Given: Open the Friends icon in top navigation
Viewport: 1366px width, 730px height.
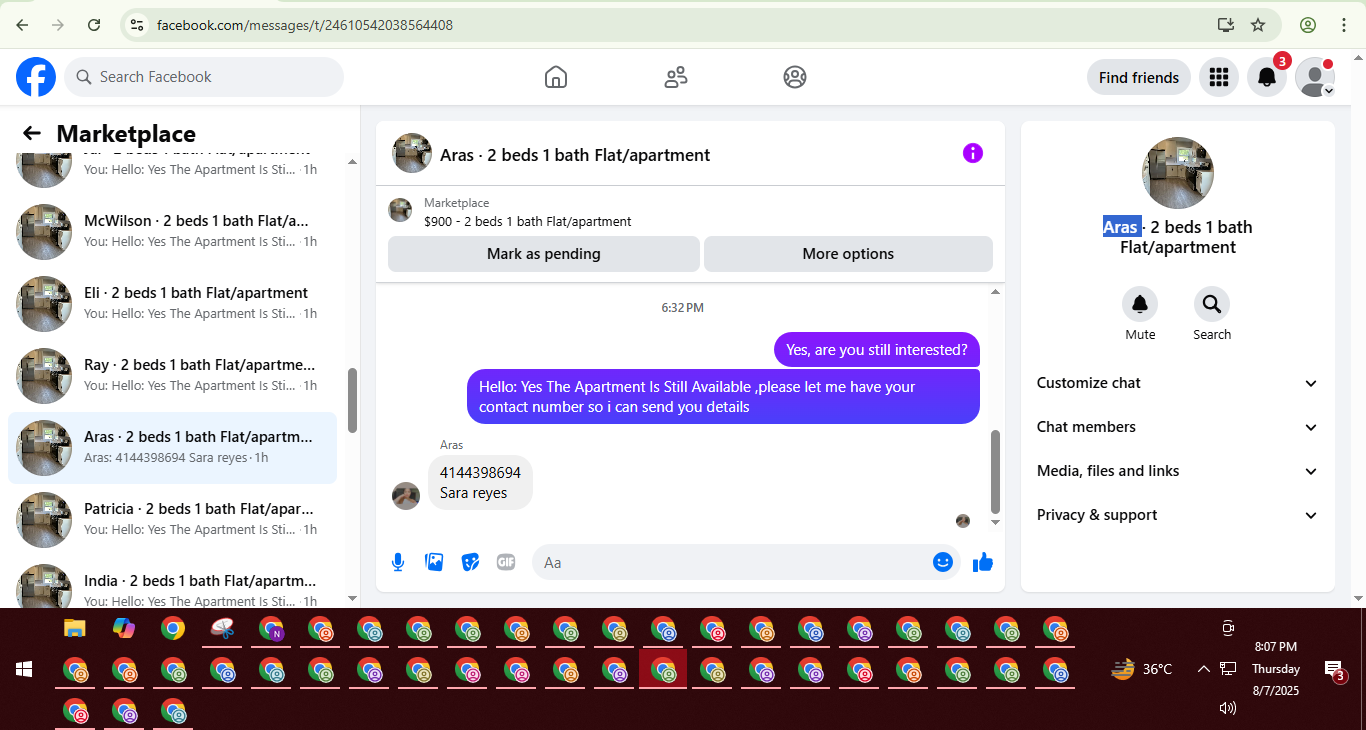Looking at the screenshot, I should [676, 77].
